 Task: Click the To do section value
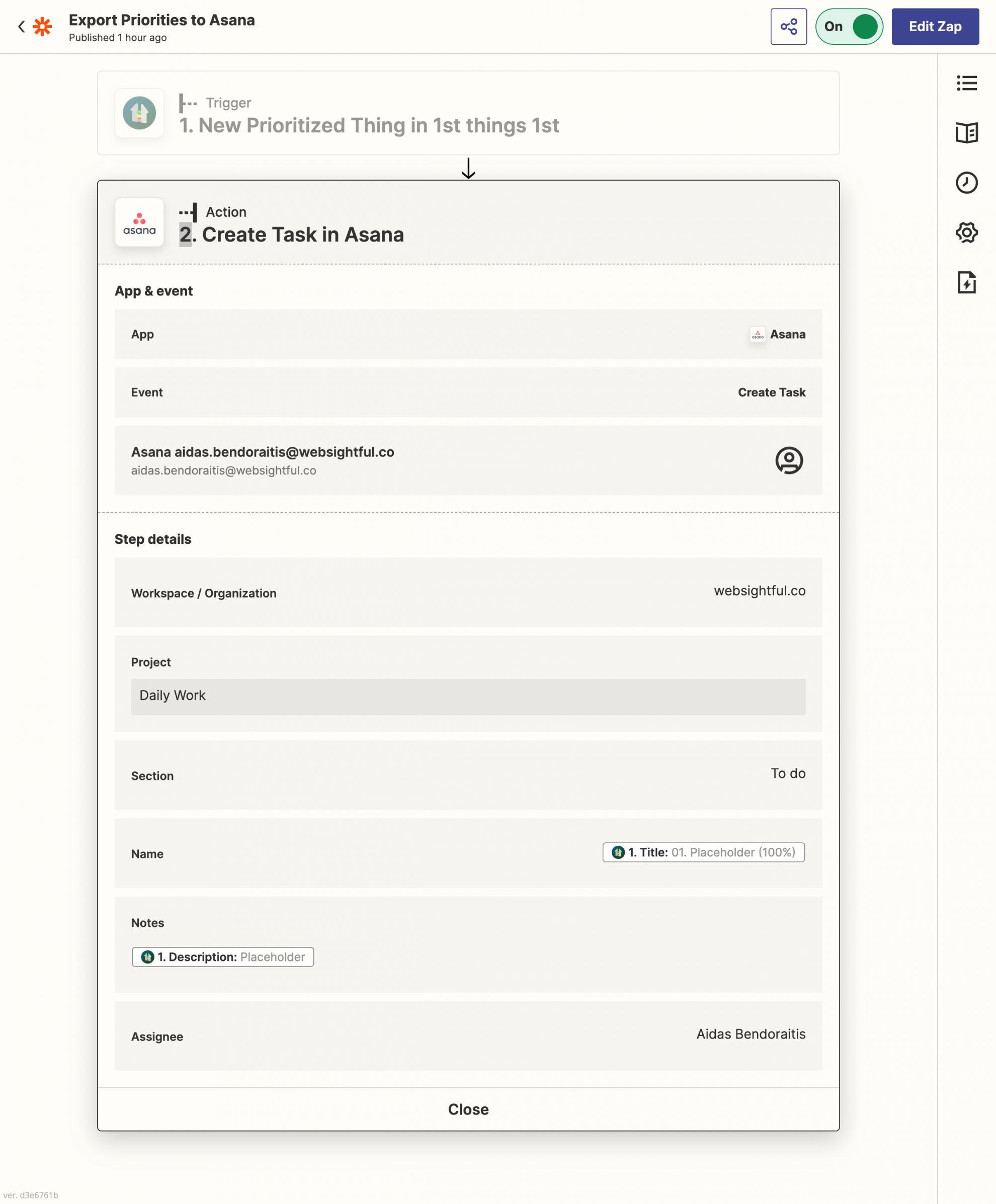(788, 773)
